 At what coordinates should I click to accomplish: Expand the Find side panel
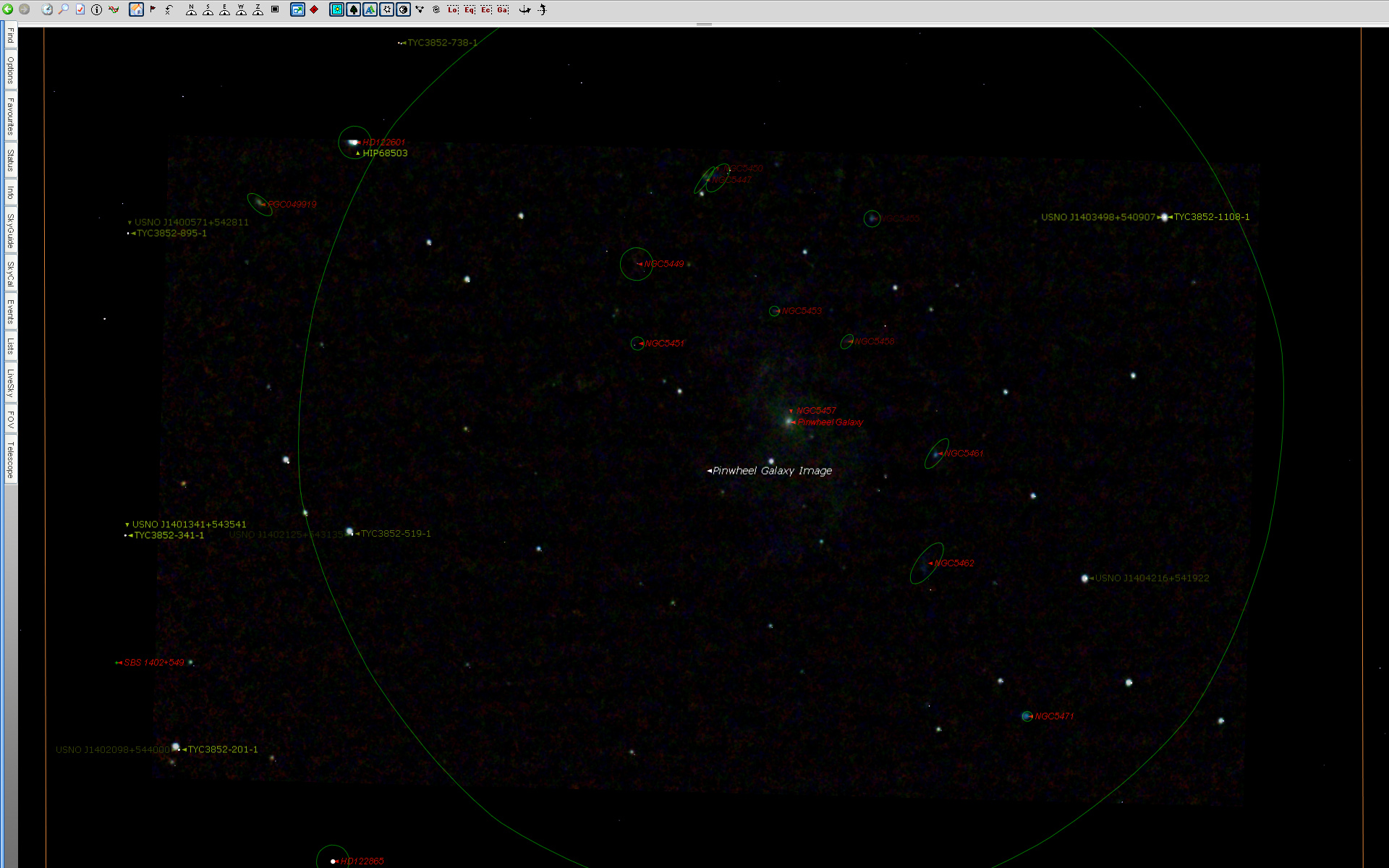(10, 35)
